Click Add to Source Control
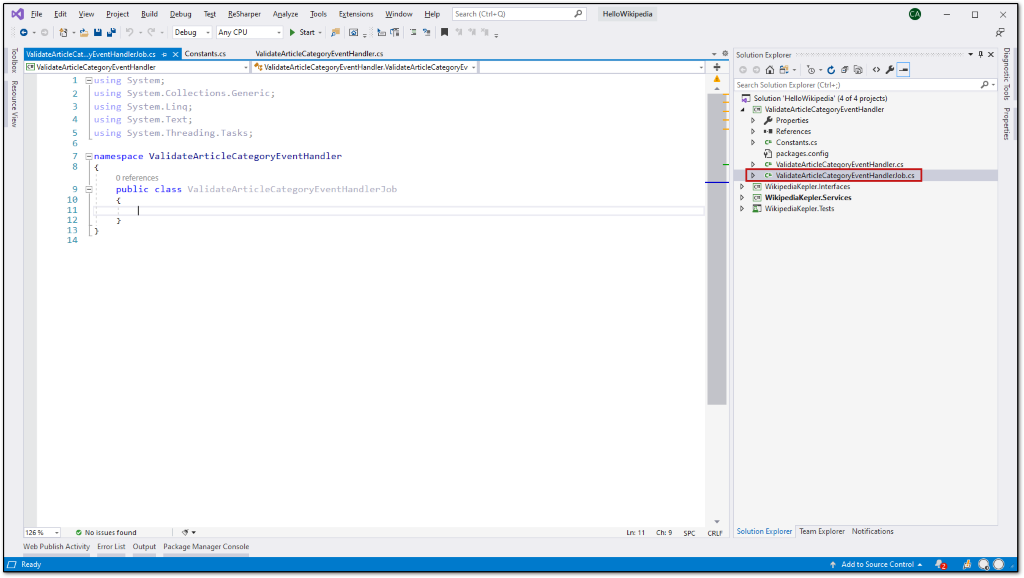This screenshot has width=1024, height=578. click(876, 564)
